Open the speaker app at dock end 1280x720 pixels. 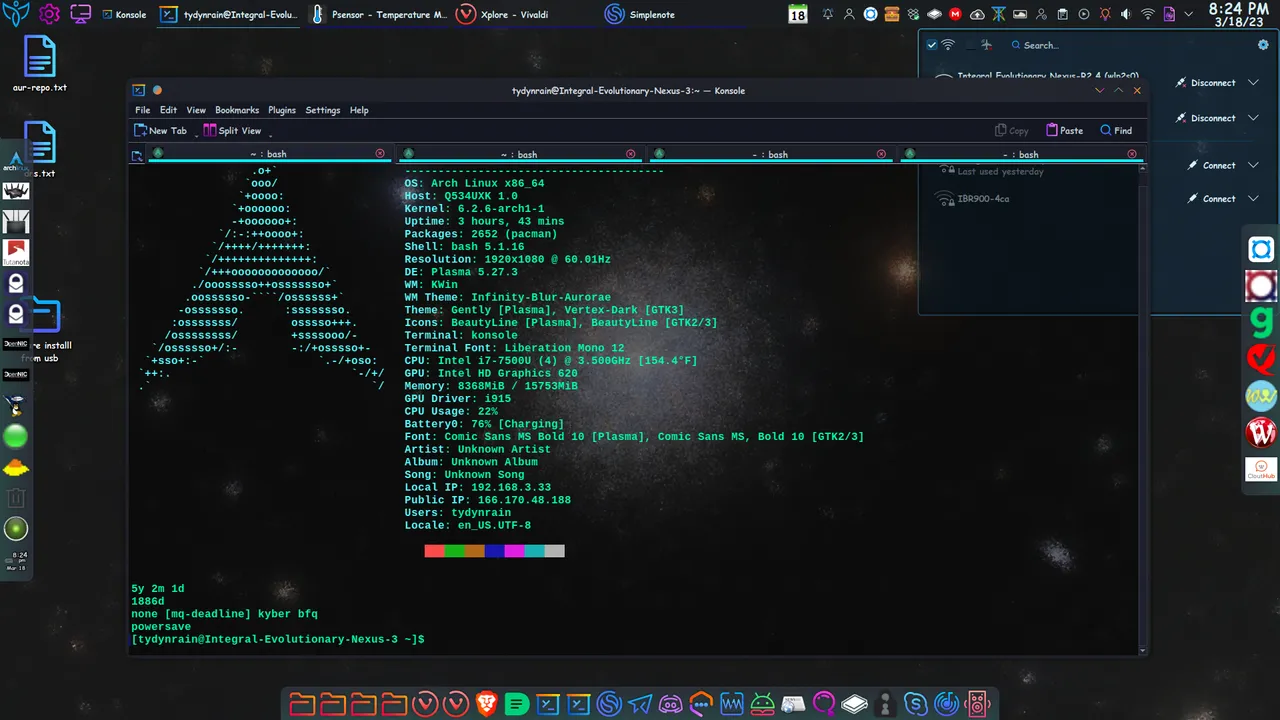pyautogui.click(x=977, y=704)
